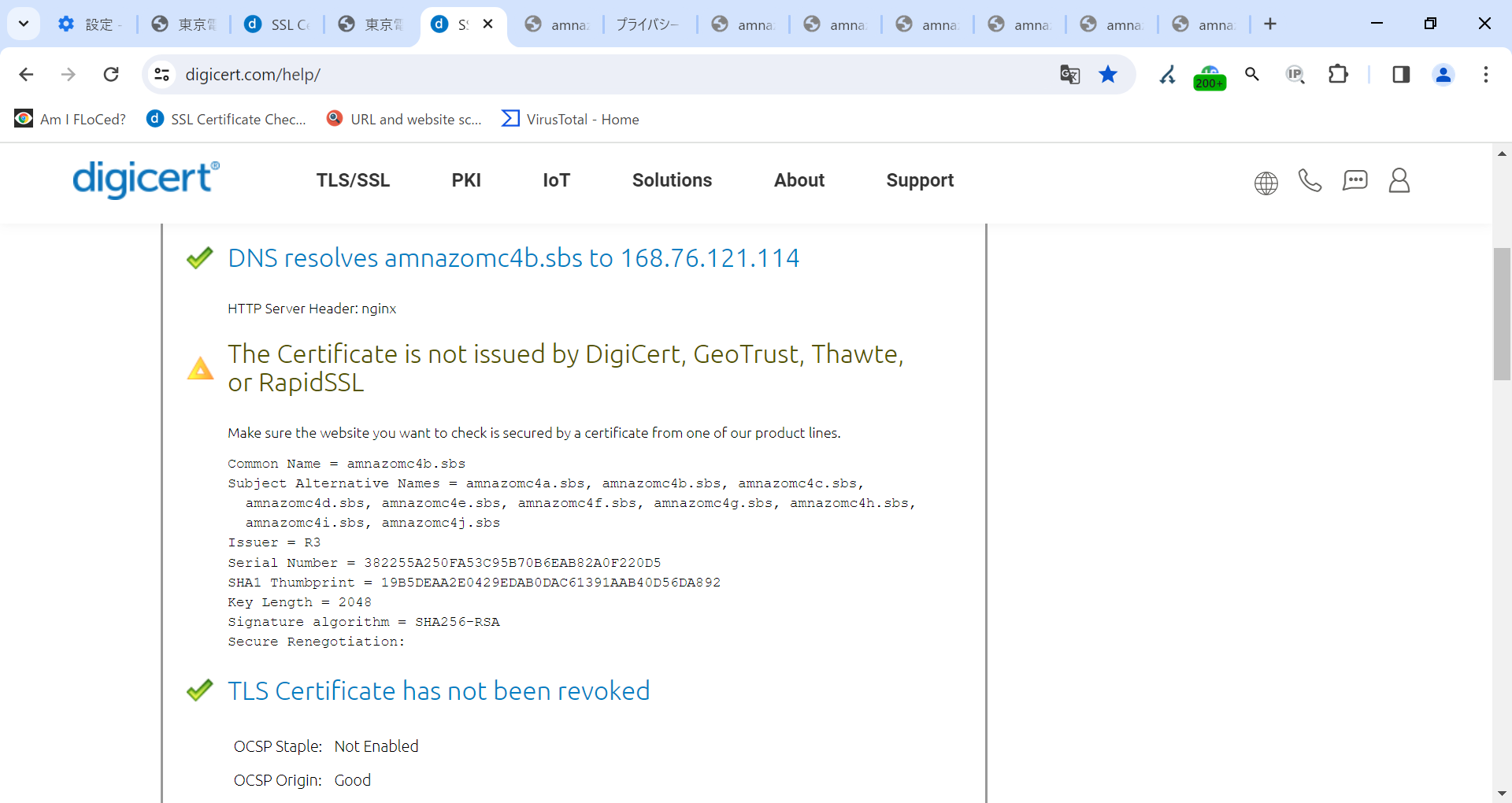Go back to previous page
Viewport: 1512px width, 803px height.
pyautogui.click(x=26, y=74)
